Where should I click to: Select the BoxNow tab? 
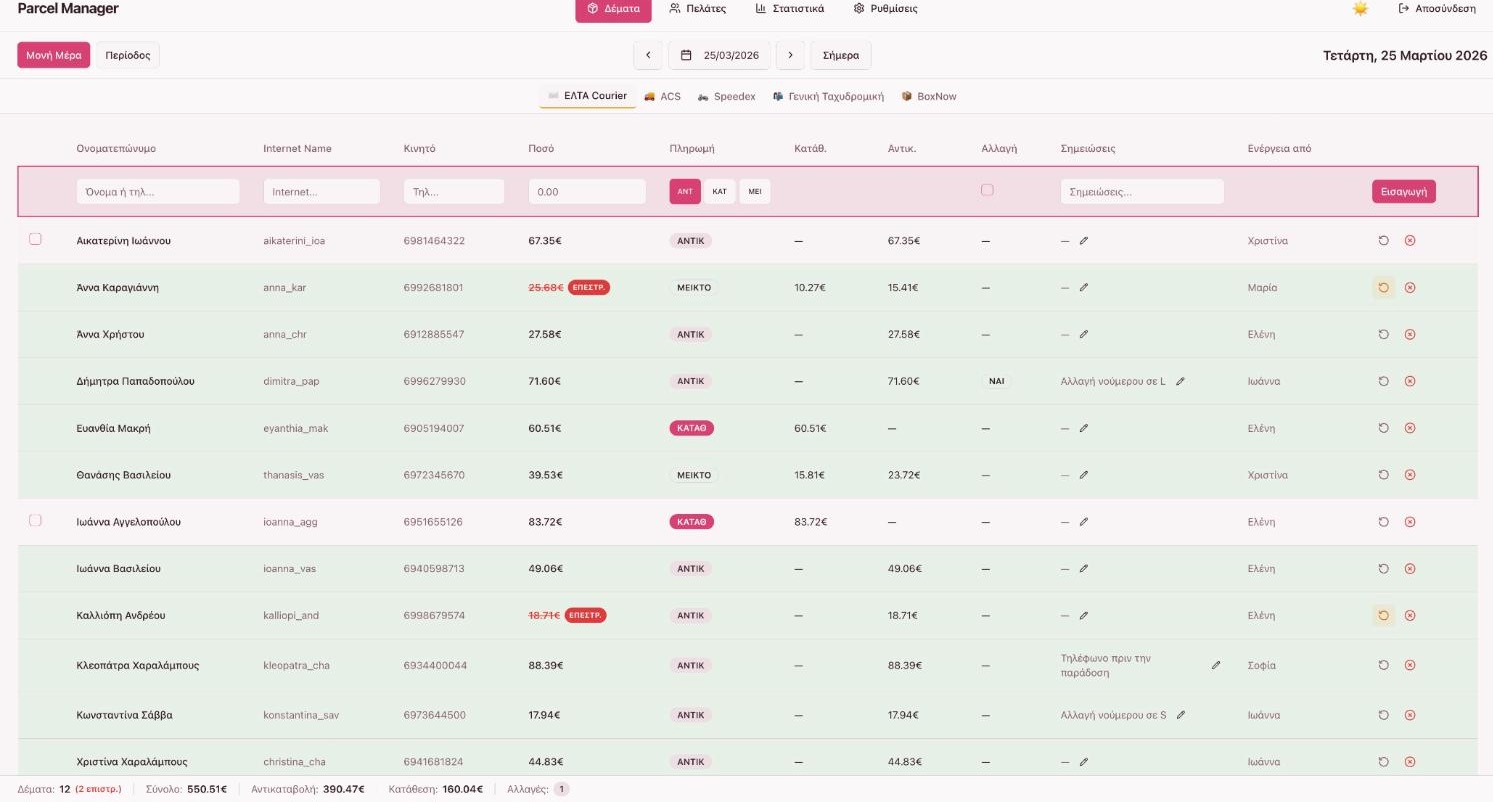tap(929, 96)
